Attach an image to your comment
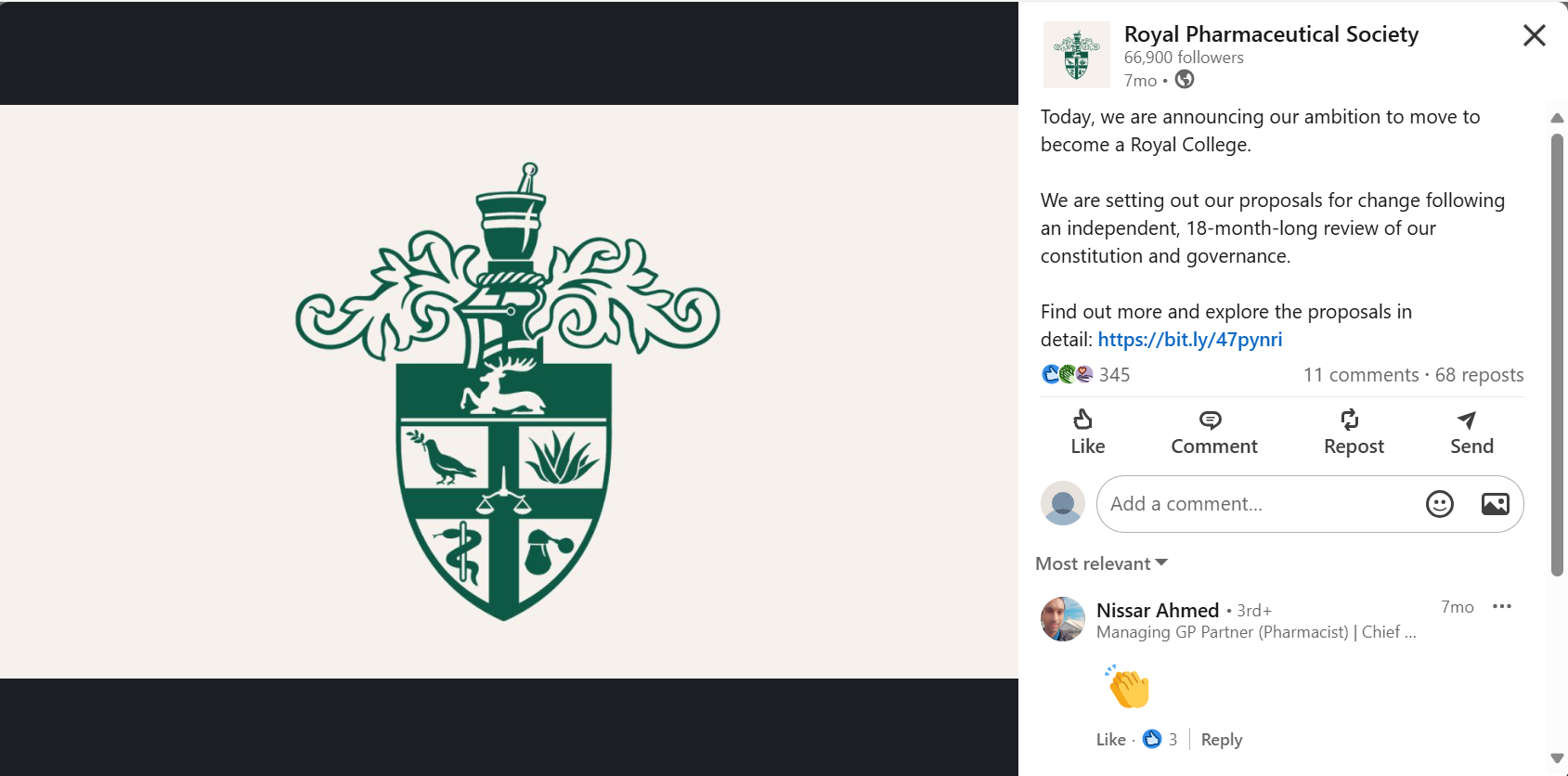This screenshot has width=1568, height=776. coord(1493,503)
